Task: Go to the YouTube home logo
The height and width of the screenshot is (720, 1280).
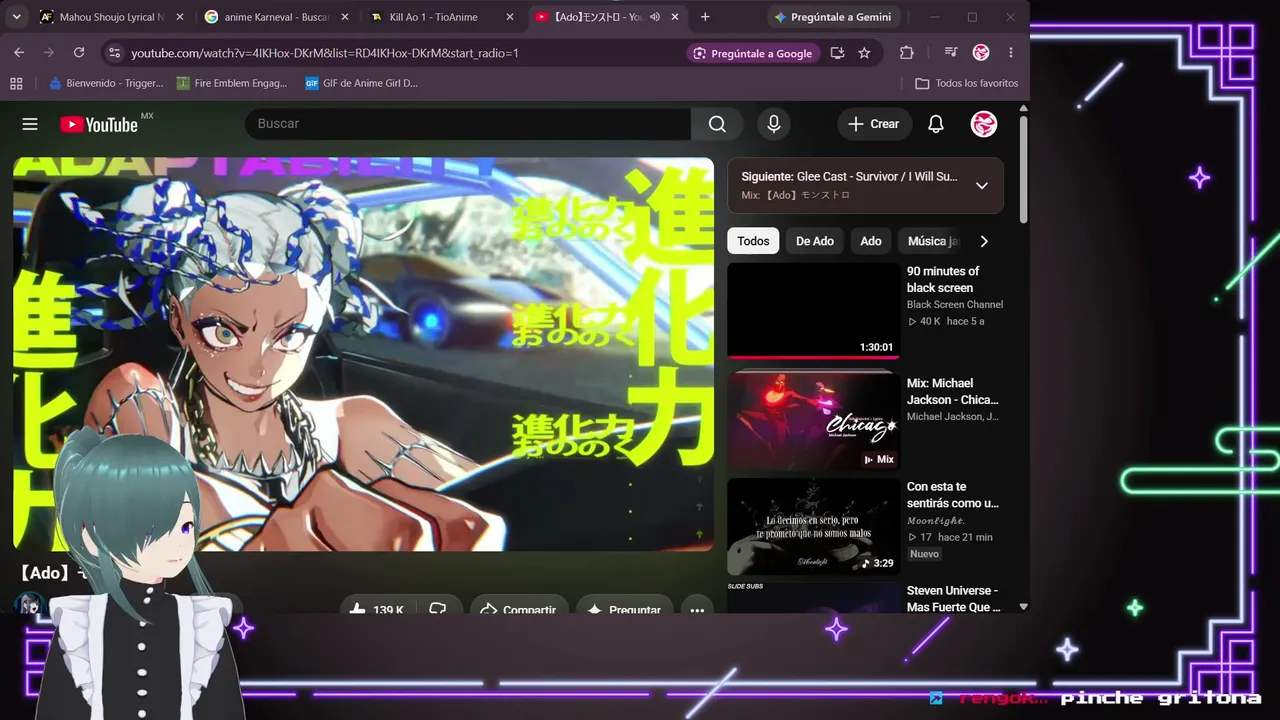Action: tap(99, 124)
